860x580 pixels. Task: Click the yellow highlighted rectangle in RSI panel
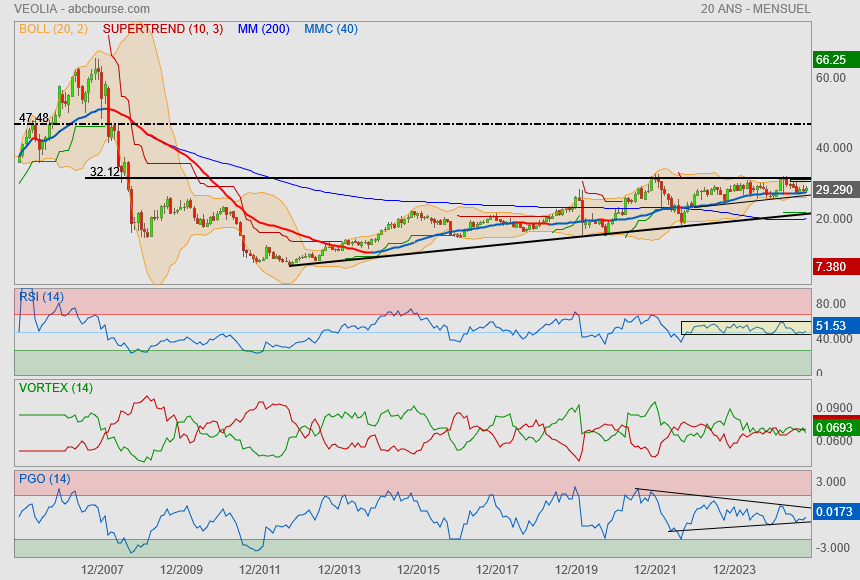[x=745, y=327]
